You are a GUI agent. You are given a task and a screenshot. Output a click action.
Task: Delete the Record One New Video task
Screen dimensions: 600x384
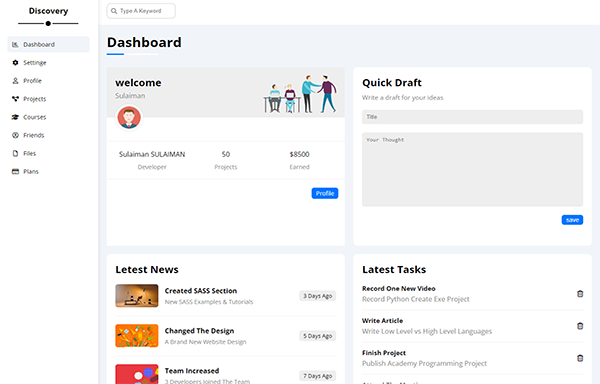pyautogui.click(x=580, y=294)
